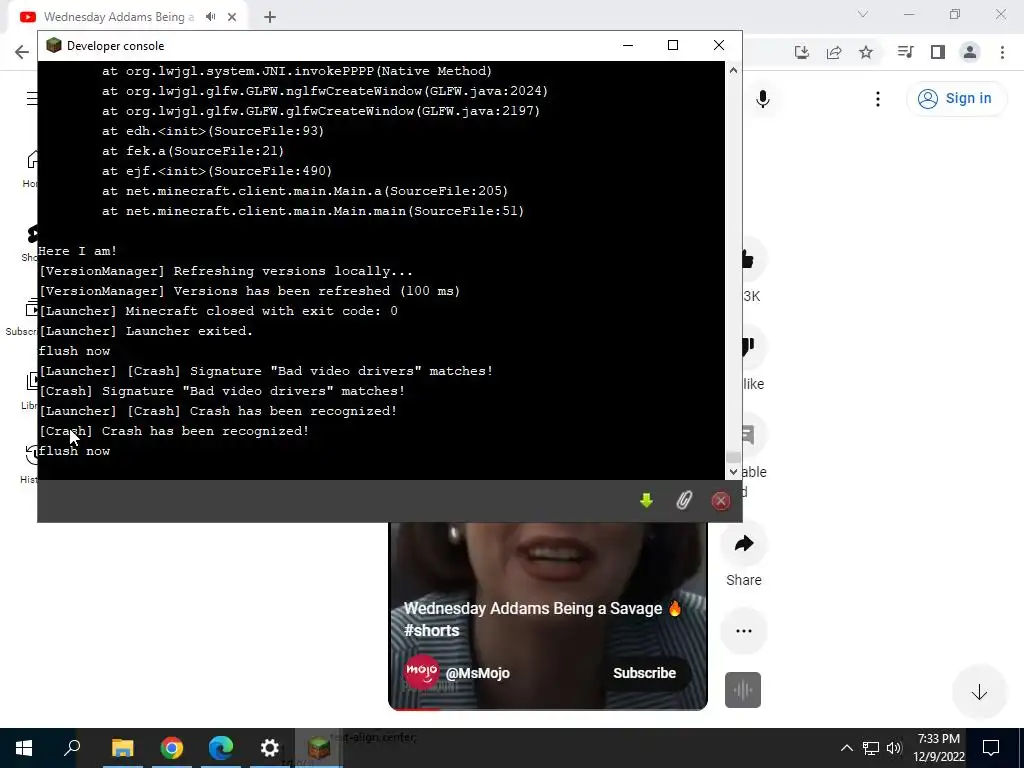The height and width of the screenshot is (768, 1024).
Task: Click the '[Launcher] Launcher exited.' line
Action: 146,331
